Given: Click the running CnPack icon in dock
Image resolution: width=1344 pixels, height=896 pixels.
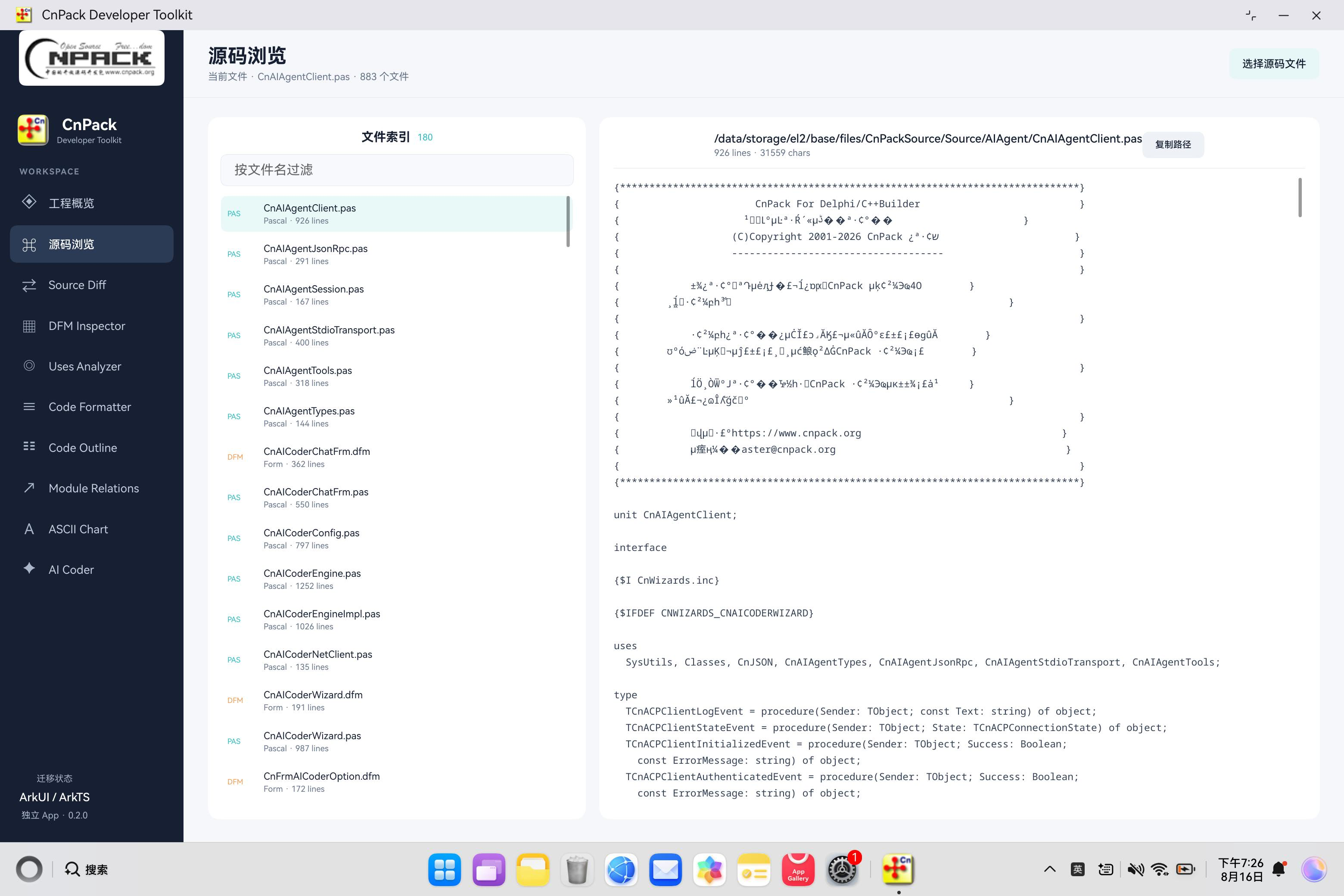Looking at the screenshot, I should [898, 870].
